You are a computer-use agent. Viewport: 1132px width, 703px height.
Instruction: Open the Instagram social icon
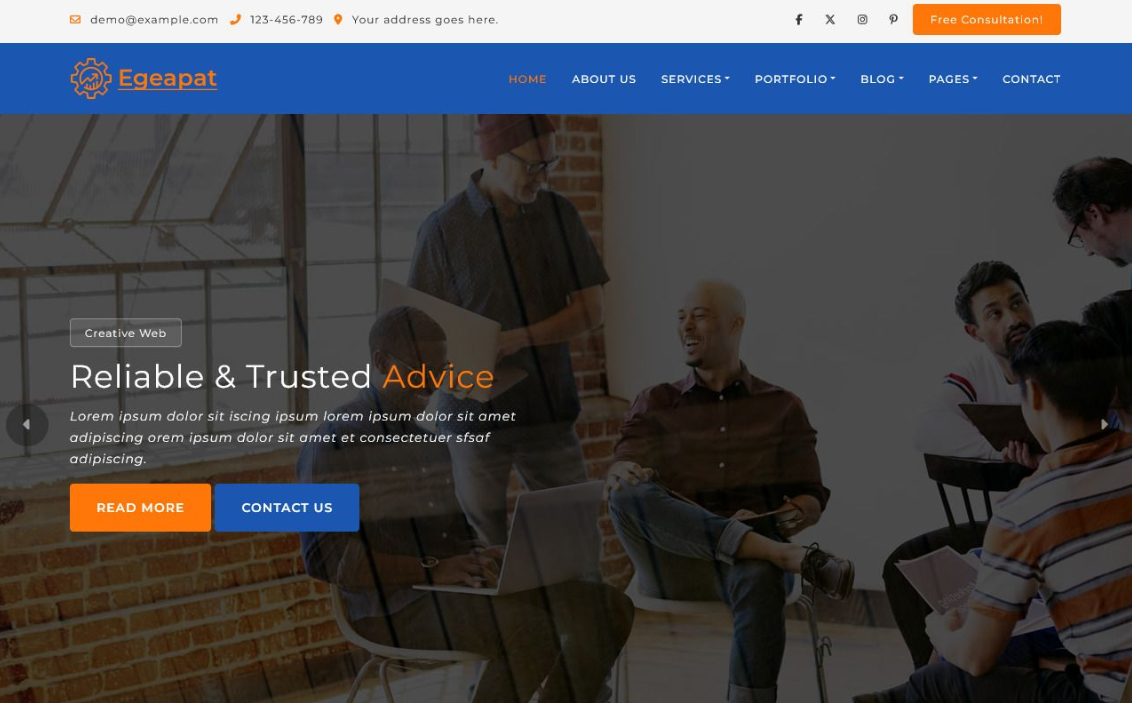coord(862,19)
